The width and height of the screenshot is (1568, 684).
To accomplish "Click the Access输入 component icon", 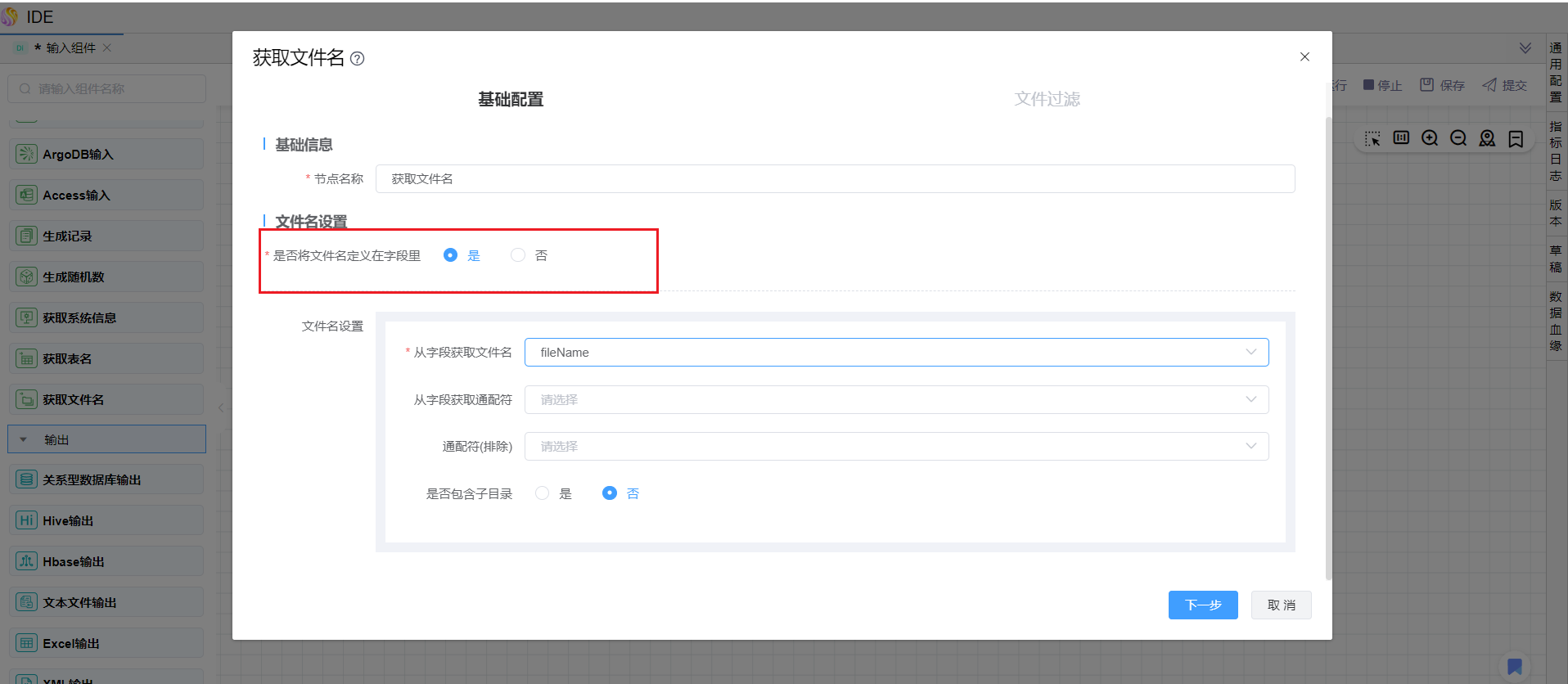I will click(27, 195).
